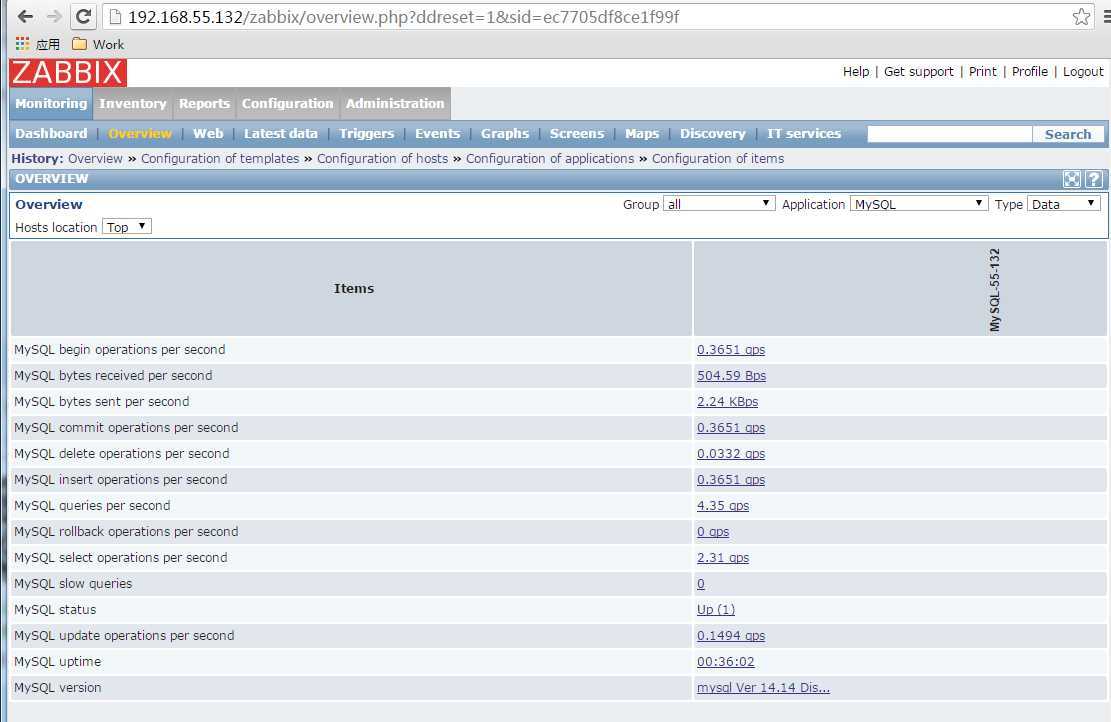Go forward with the browser forward arrow
Viewport: 1111px width, 722px height.
click(54, 16)
